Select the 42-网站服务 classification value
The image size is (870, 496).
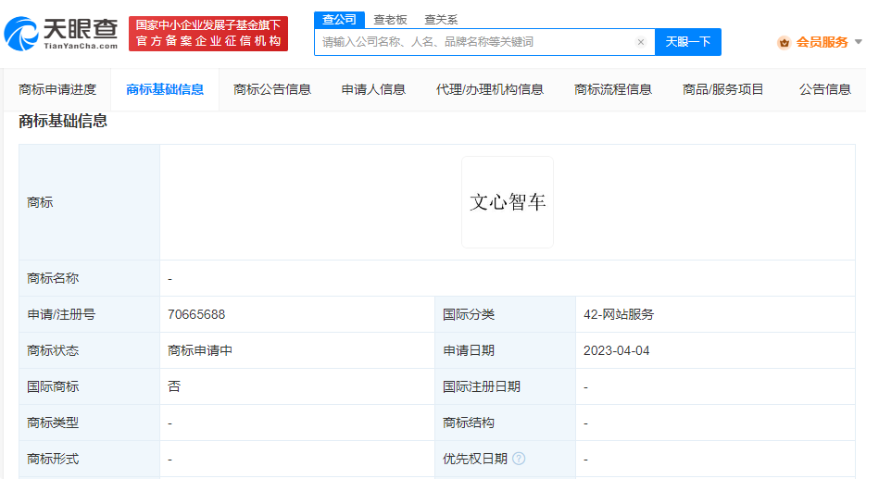(619, 315)
